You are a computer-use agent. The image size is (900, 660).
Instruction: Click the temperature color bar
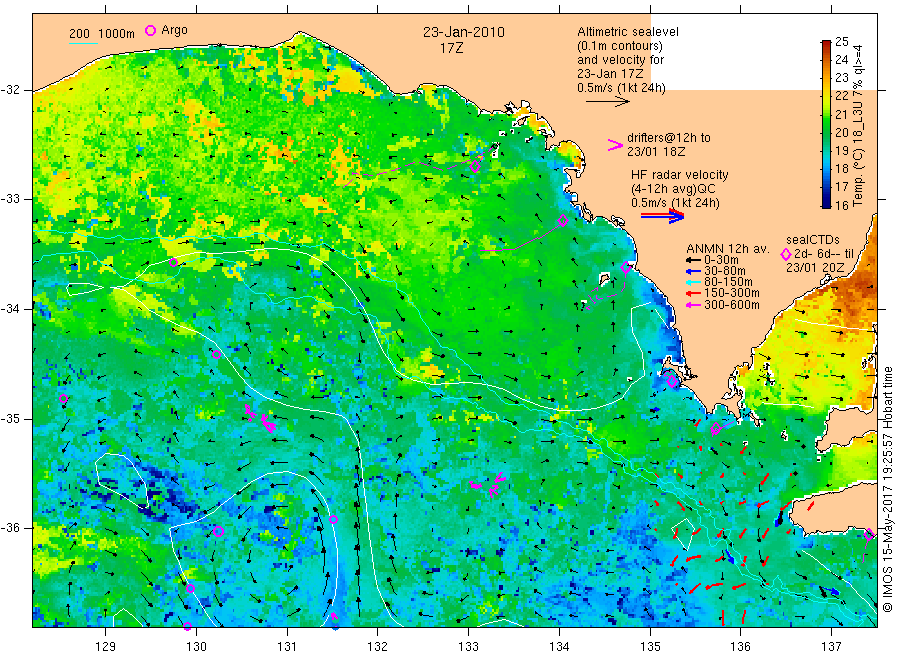point(826,123)
